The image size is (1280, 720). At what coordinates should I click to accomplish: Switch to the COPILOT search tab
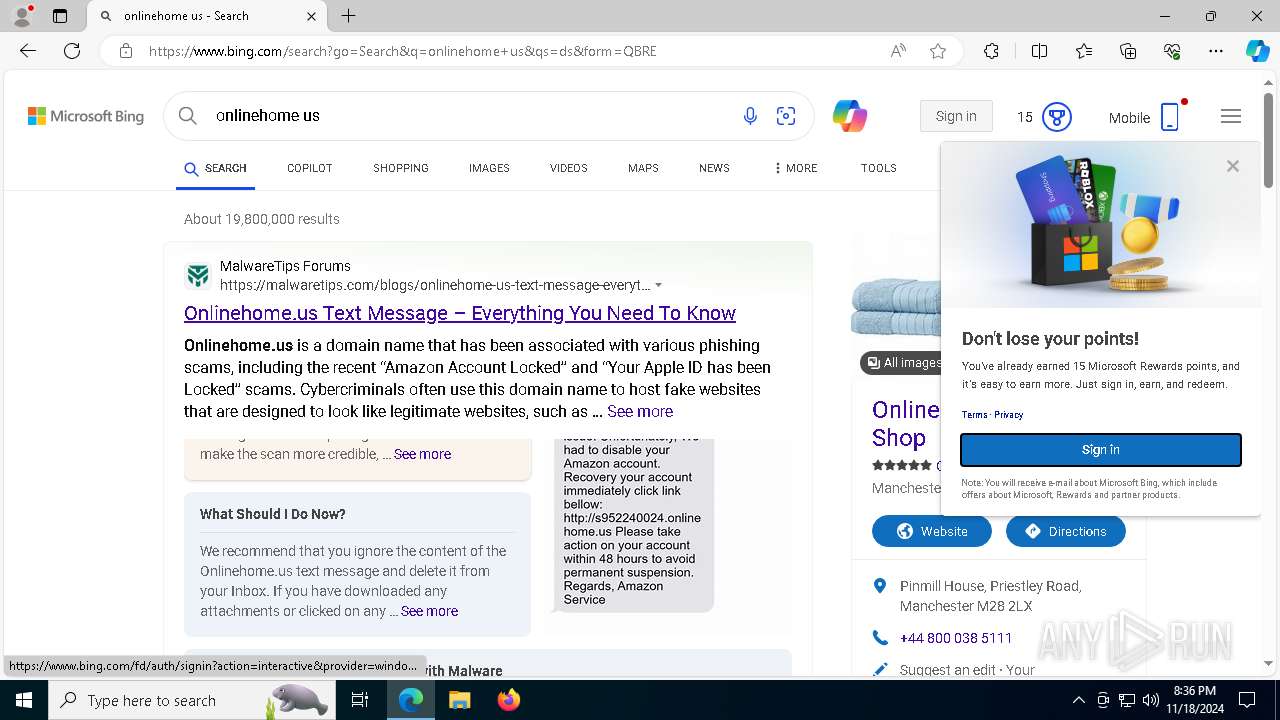(310, 168)
